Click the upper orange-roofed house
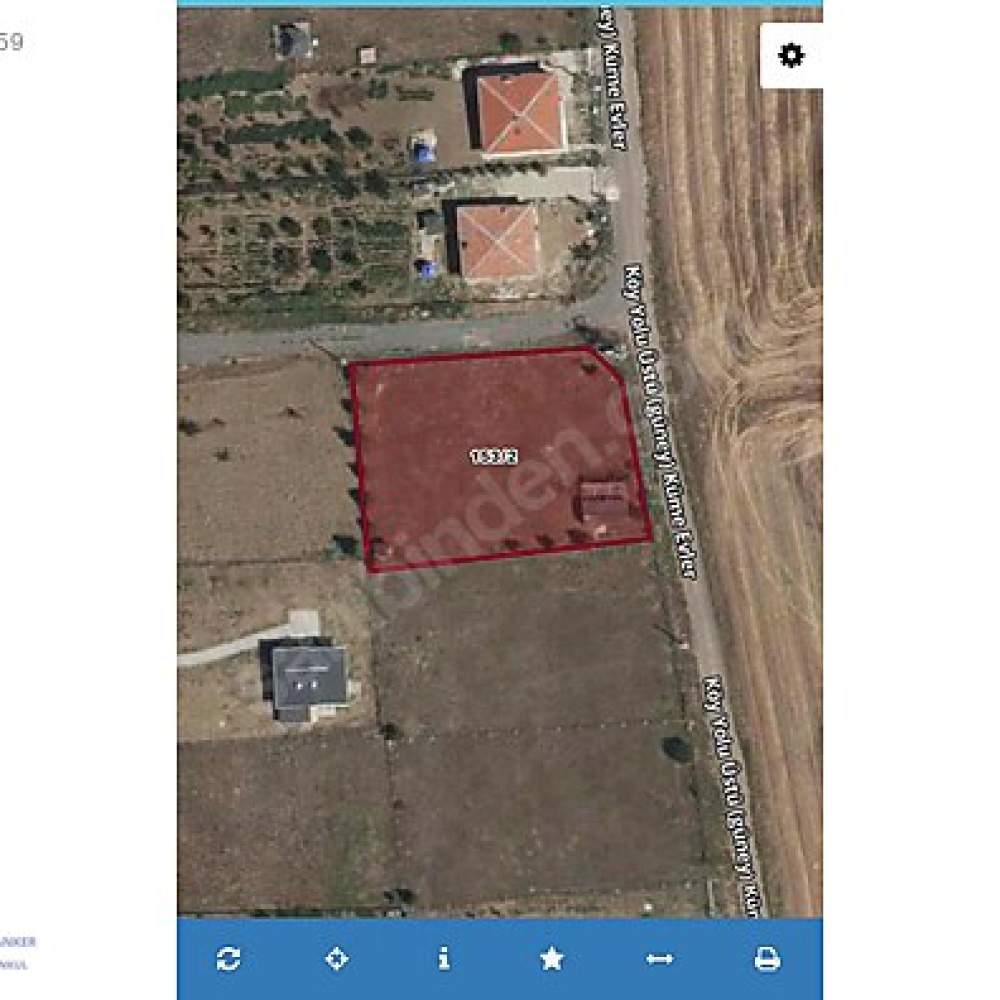1000x1000 pixels. click(x=520, y=112)
